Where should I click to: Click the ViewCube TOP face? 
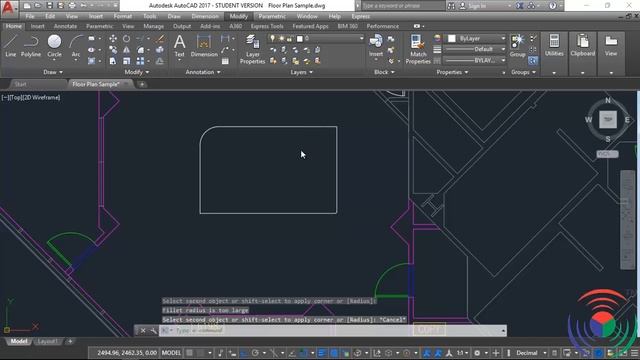coord(608,120)
